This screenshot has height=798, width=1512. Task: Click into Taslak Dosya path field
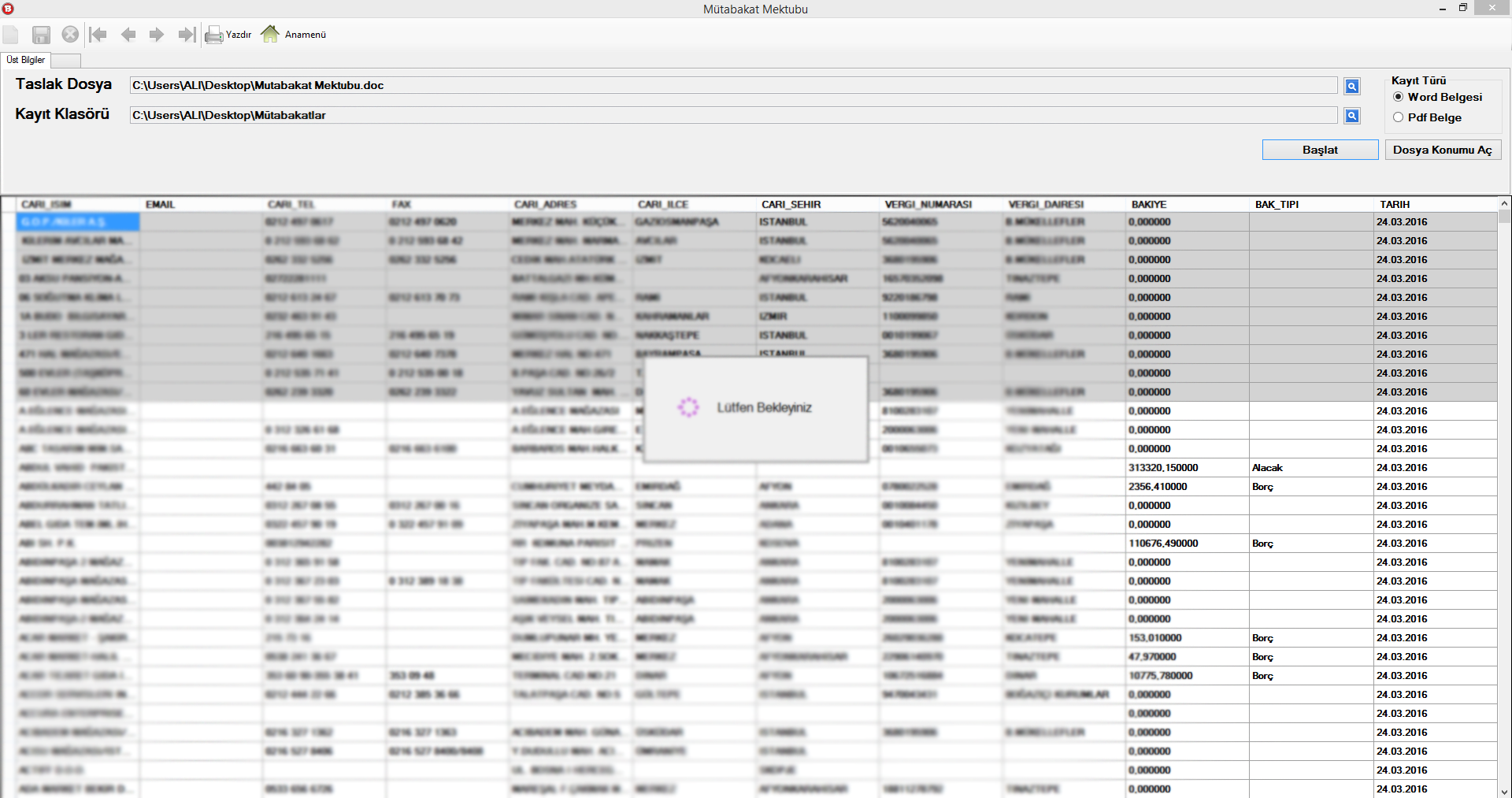click(x=732, y=86)
